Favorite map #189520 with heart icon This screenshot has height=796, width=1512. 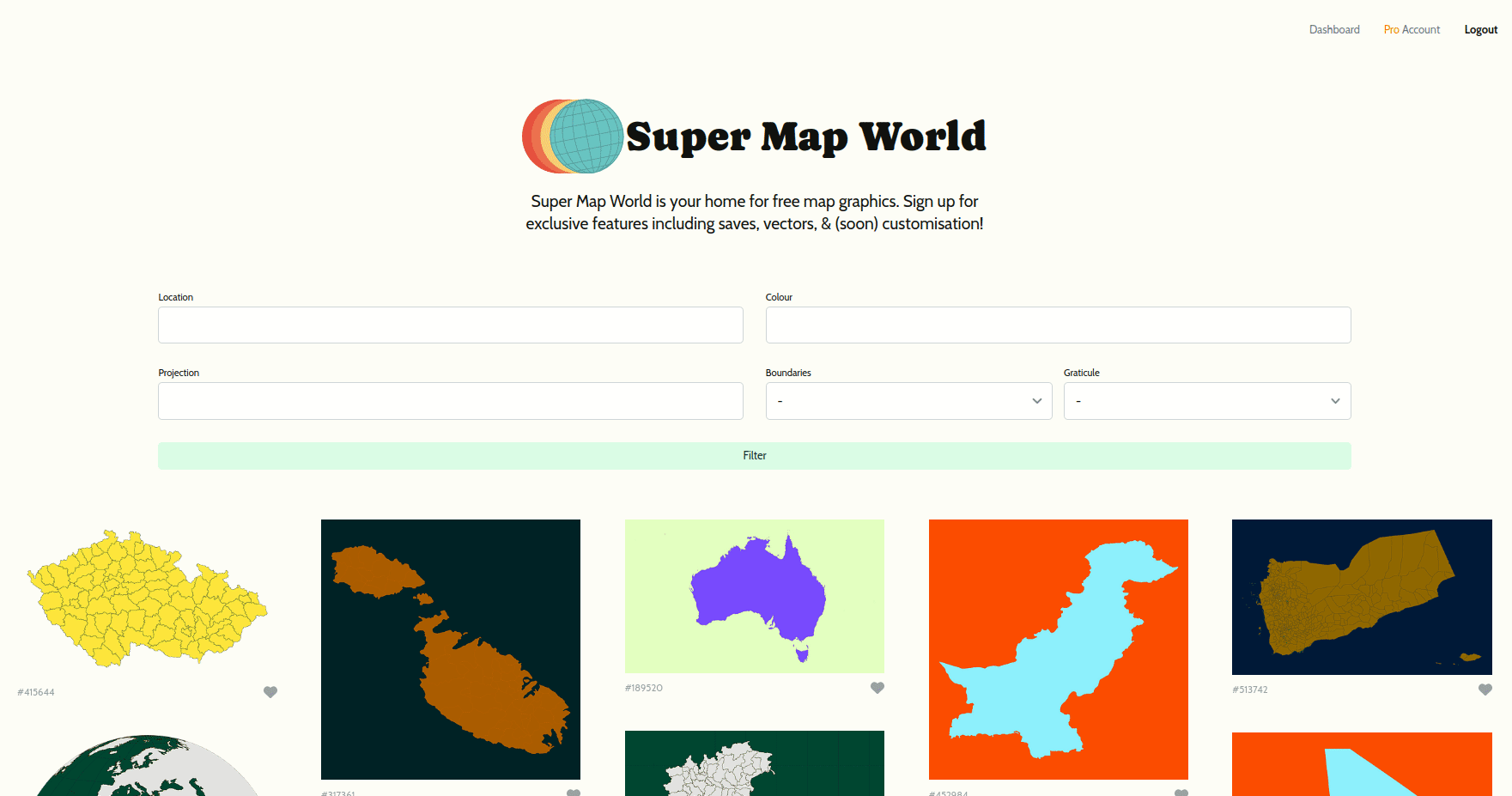877,688
